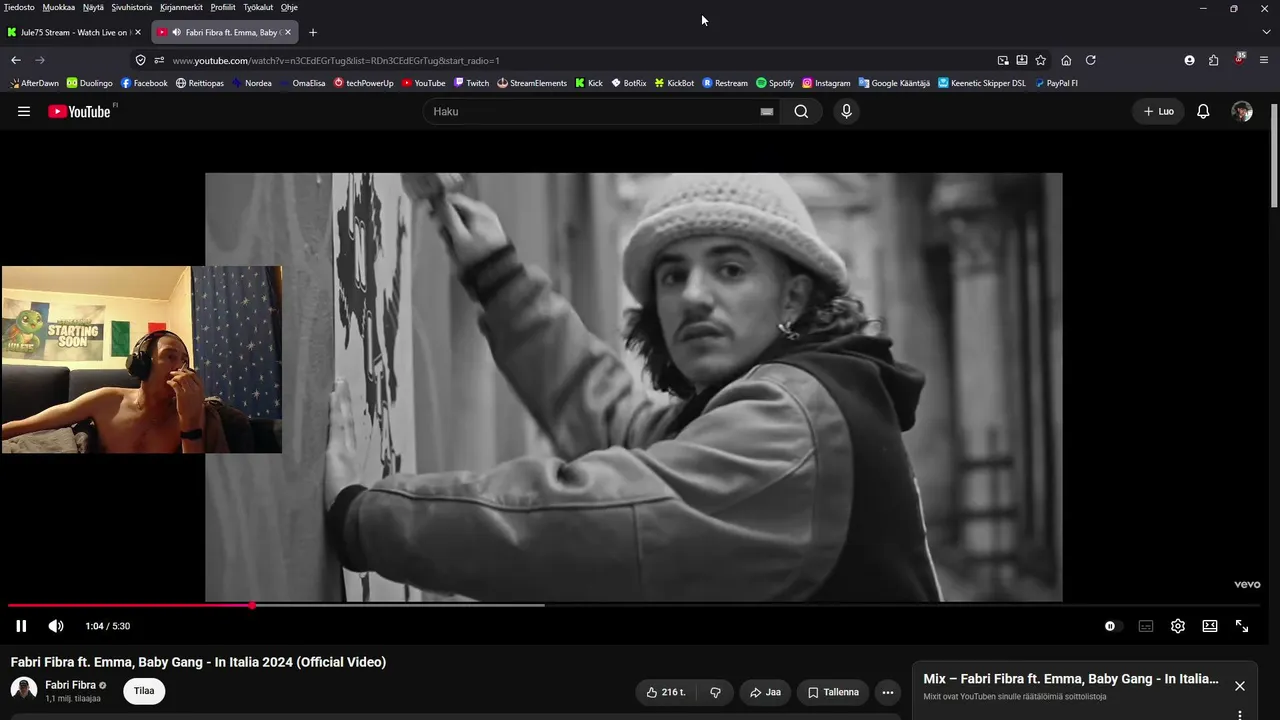The height and width of the screenshot is (720, 1280).
Task: Open the Firefox application hamburger menu
Action: pos(1264,60)
